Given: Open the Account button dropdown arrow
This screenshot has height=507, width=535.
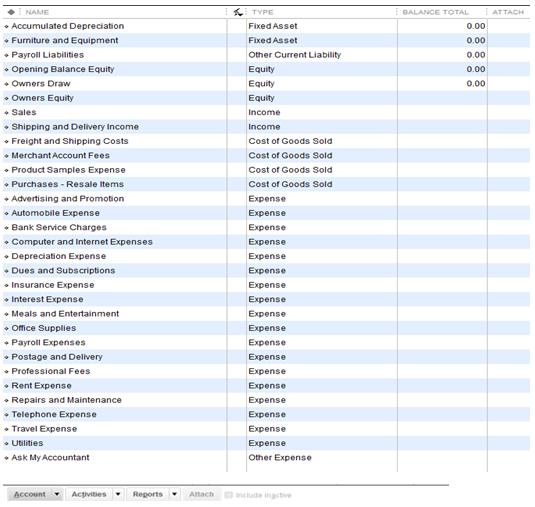Looking at the screenshot, I should coord(57,494).
